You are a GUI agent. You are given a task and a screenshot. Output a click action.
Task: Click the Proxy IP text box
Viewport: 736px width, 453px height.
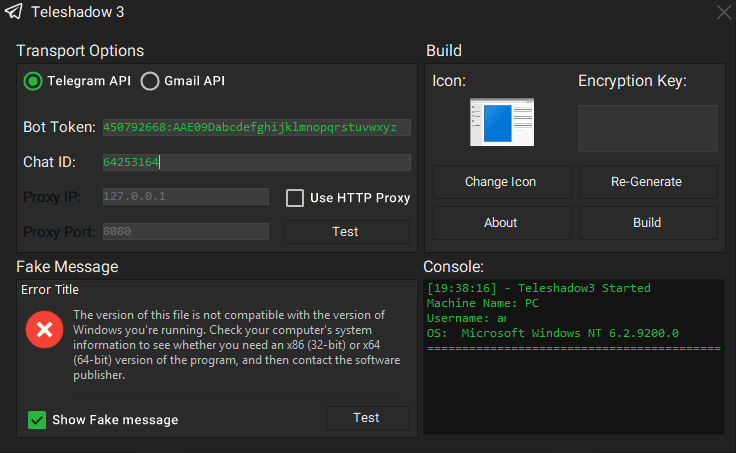pyautogui.click(x=185, y=197)
